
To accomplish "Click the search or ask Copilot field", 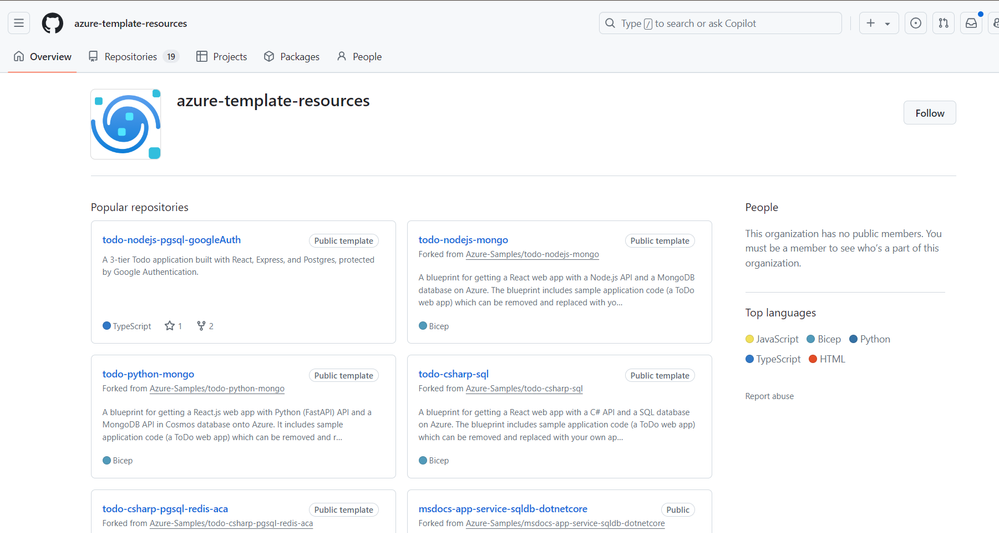I will coord(720,23).
